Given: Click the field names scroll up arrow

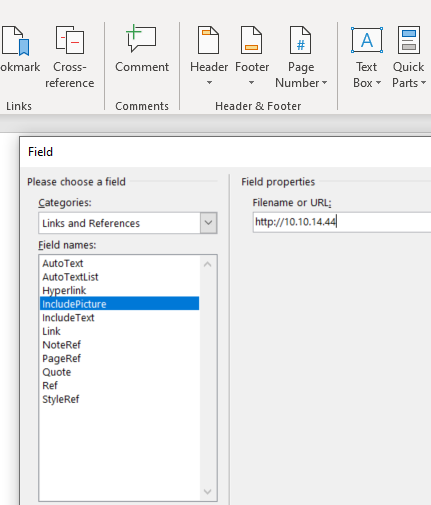Looking at the screenshot, I should pos(208,264).
